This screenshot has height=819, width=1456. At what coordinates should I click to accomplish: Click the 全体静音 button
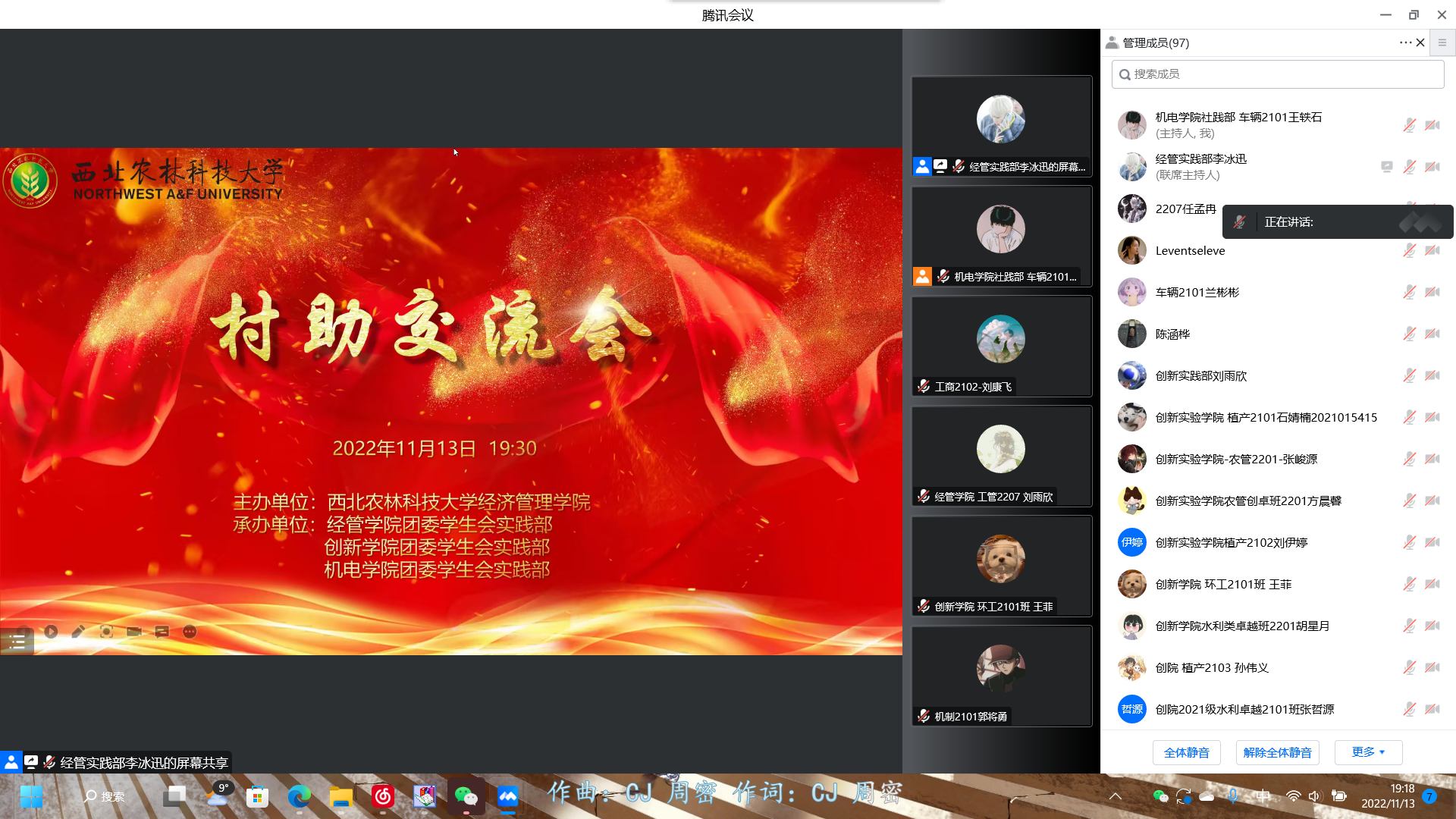1186,752
